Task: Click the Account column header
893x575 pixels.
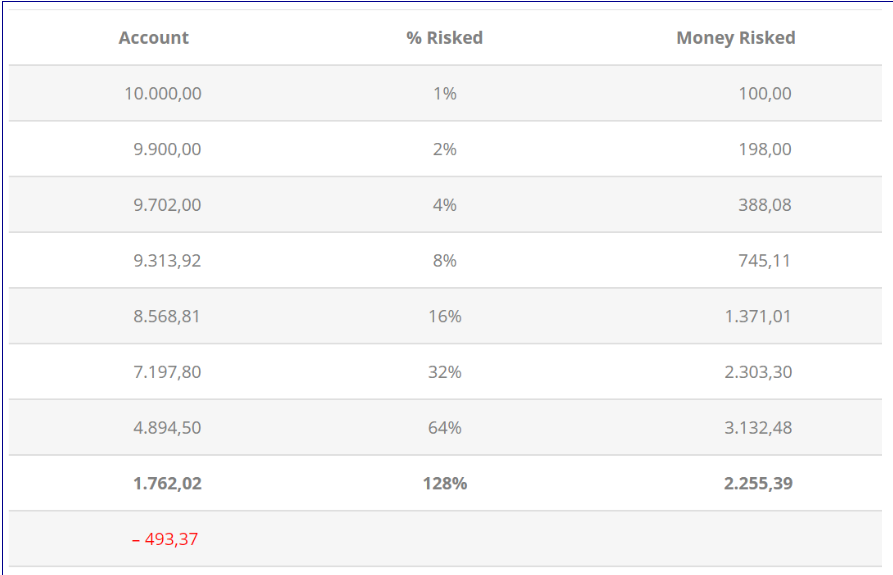Action: click(x=153, y=38)
